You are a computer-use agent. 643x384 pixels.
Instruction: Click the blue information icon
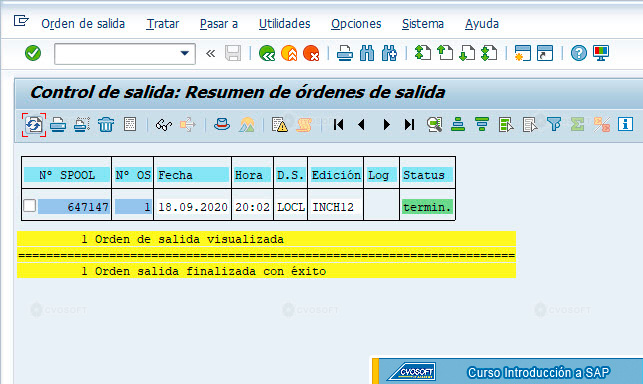click(x=625, y=124)
